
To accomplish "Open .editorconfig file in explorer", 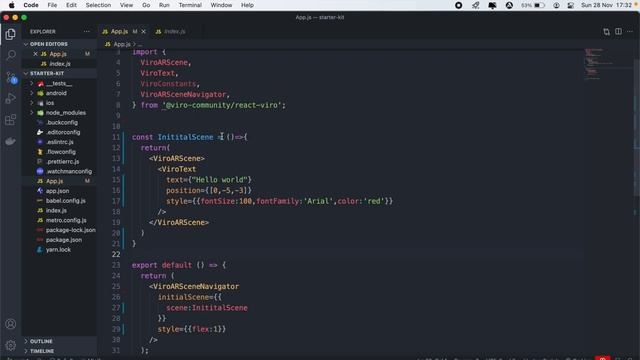I will [60, 132].
